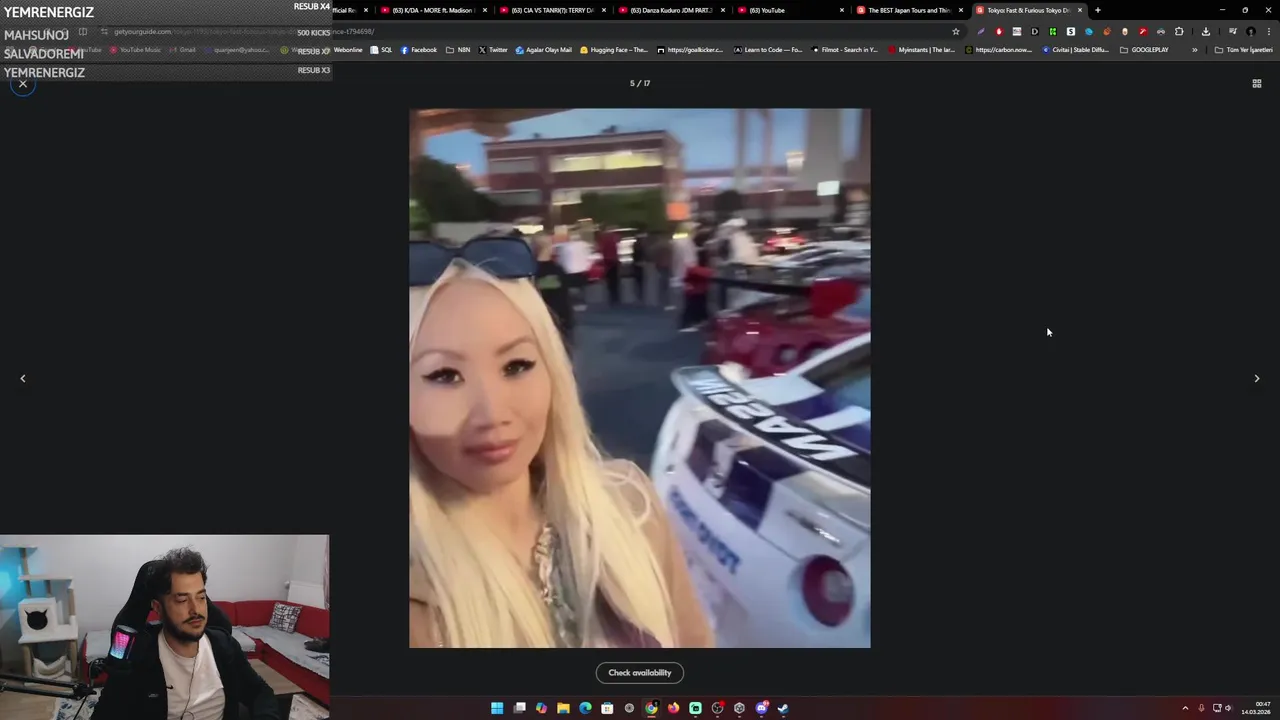Open the Filmot - Search bookmark
This screenshot has width=1280, height=720.
[x=844, y=50]
